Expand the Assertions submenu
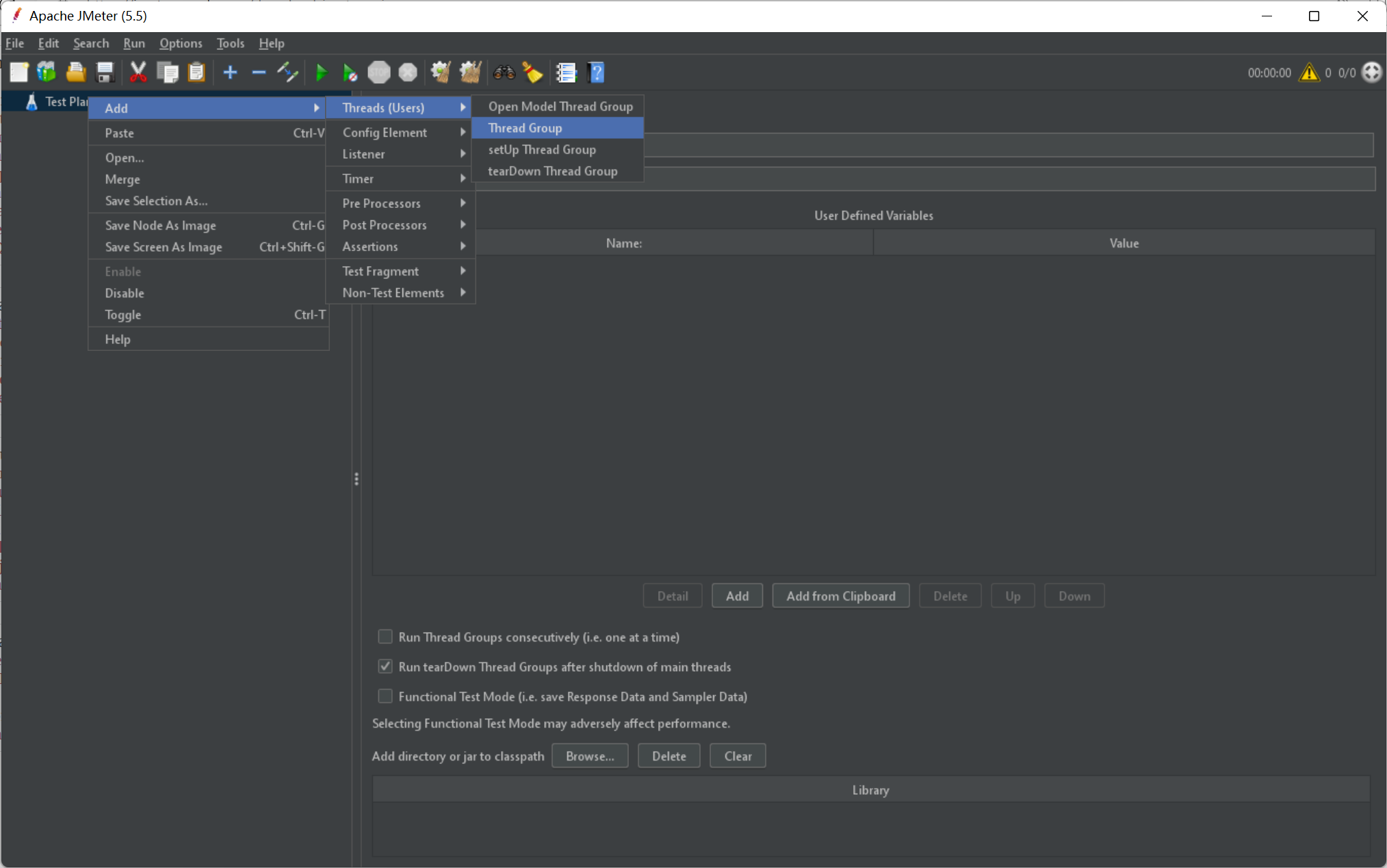The height and width of the screenshot is (868, 1387). [x=400, y=247]
